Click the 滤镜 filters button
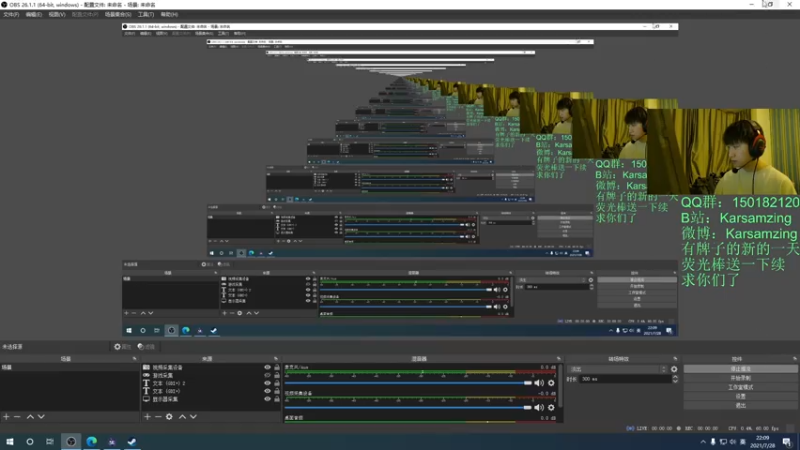 click(x=146, y=346)
